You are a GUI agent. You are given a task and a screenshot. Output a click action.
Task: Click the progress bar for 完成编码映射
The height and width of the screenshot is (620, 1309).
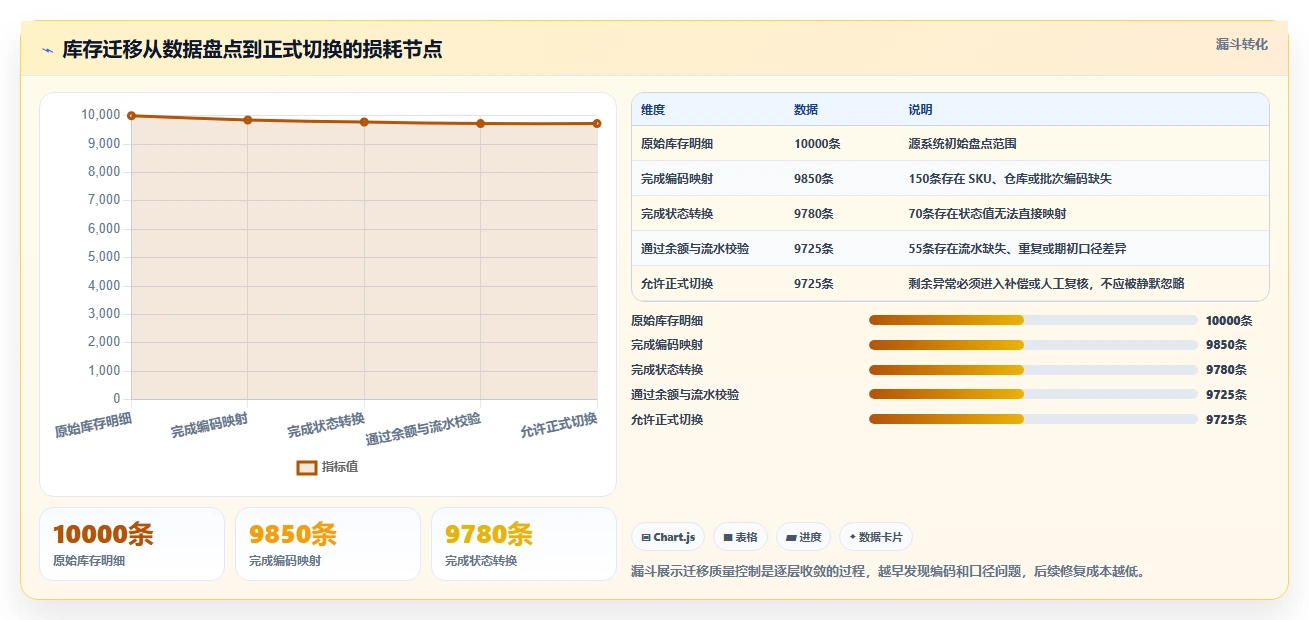pyautogui.click(x=1033, y=345)
